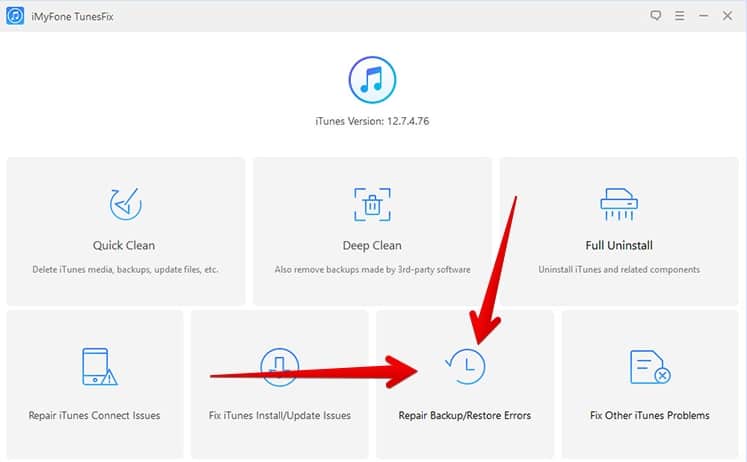
Task: Click the iMyFone TunesFix app logo
Action: click(15, 16)
